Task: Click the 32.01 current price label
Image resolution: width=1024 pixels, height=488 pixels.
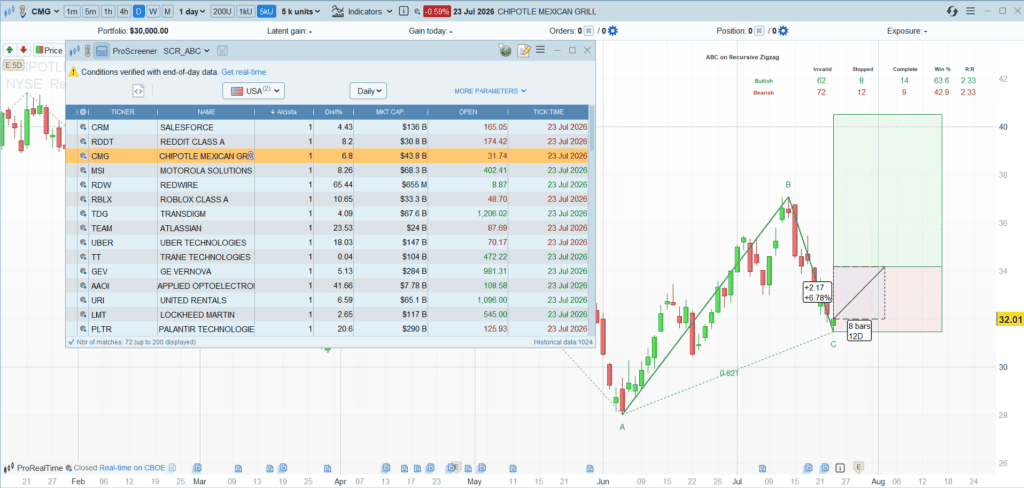Action: coord(1010,319)
